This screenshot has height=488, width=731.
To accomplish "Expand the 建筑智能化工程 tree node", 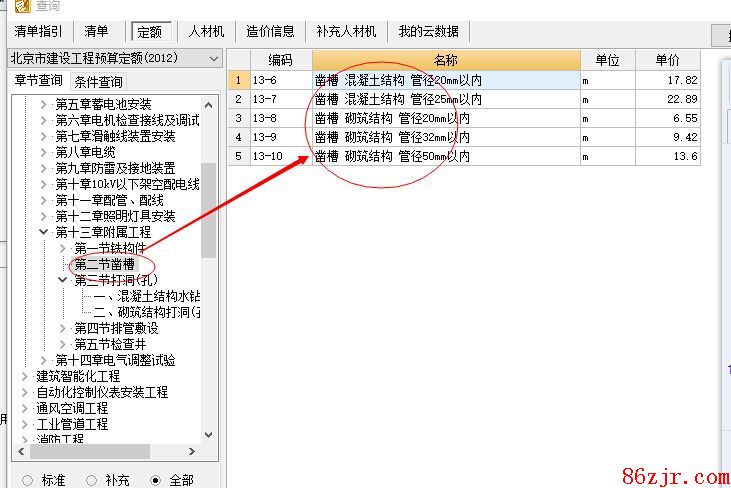I will [x=25, y=376].
